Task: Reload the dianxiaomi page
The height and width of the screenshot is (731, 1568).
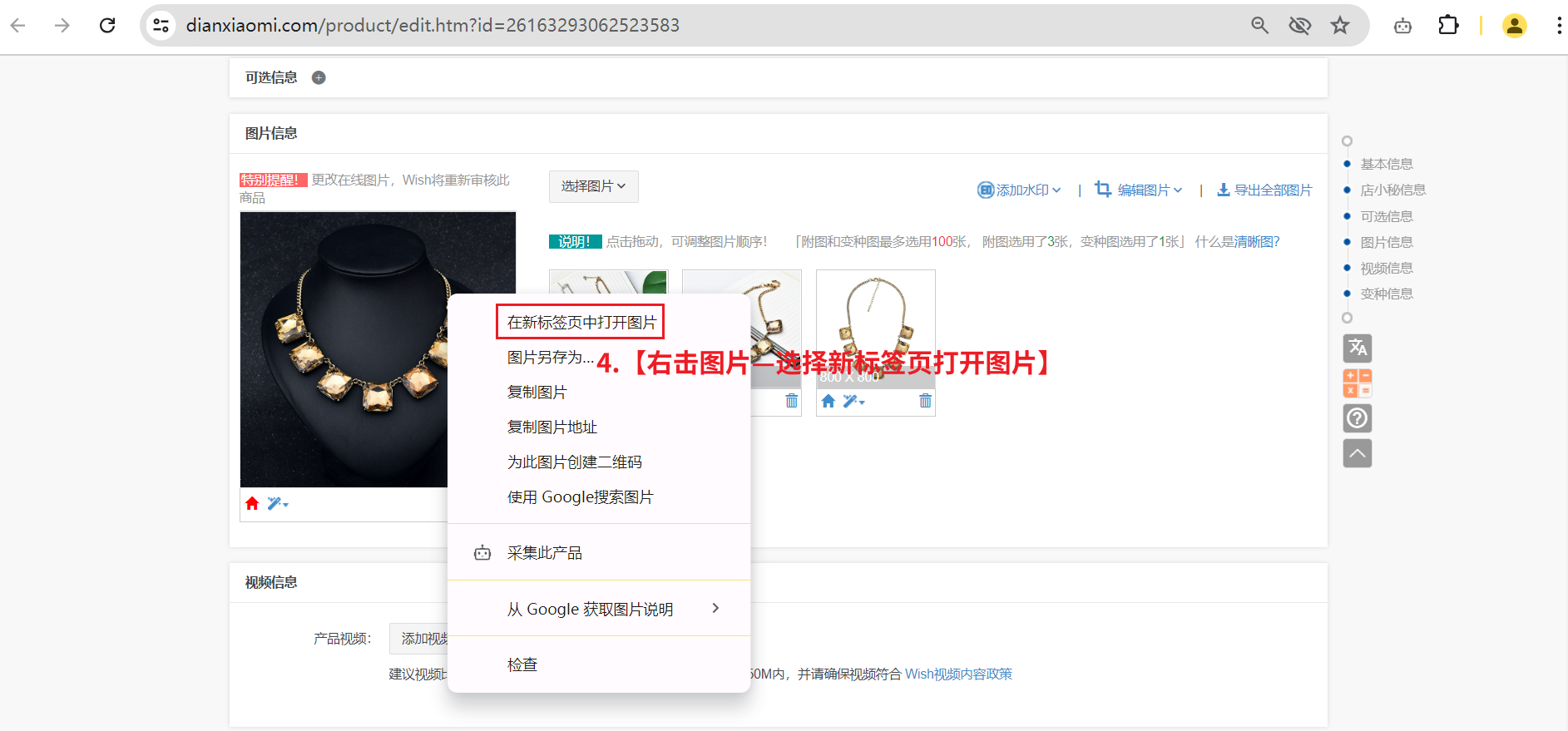Action: tap(107, 26)
